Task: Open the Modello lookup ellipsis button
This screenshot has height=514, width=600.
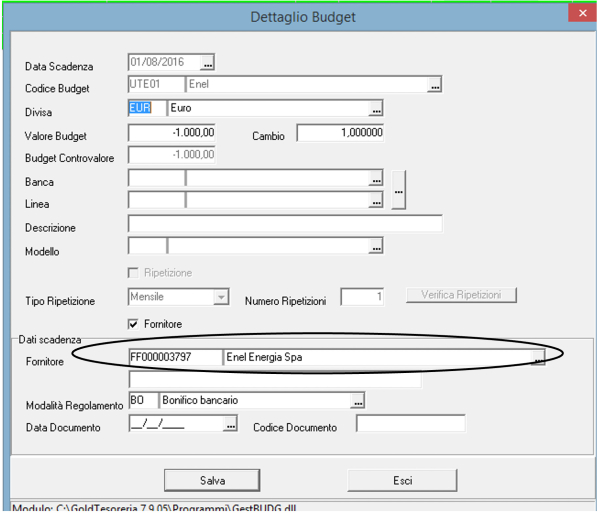Action: point(376,246)
